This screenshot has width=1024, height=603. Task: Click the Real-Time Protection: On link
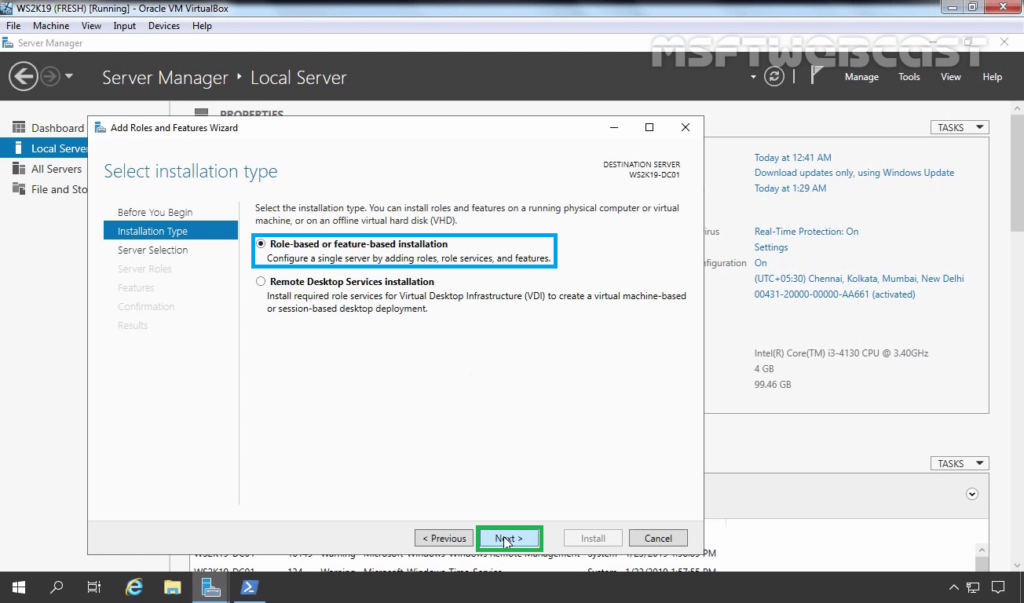(806, 231)
